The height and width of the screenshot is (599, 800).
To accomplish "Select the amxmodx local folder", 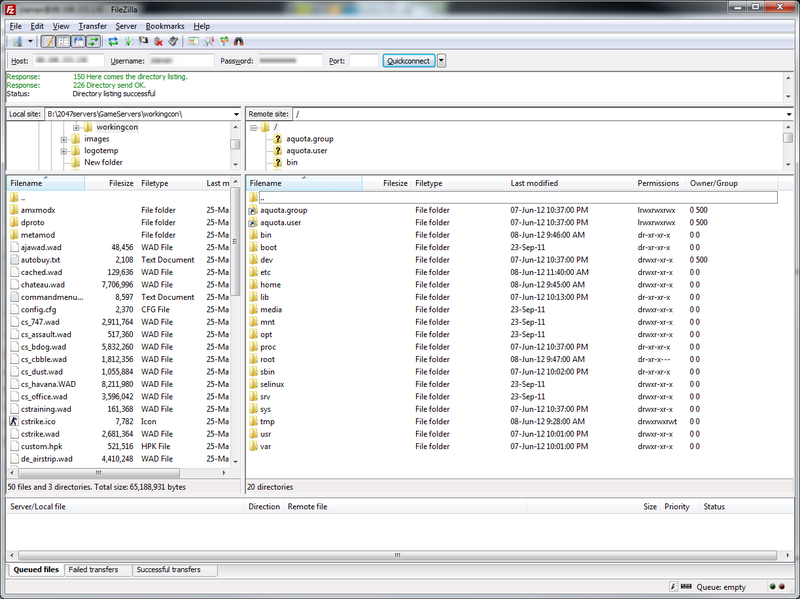I will pos(38,210).
